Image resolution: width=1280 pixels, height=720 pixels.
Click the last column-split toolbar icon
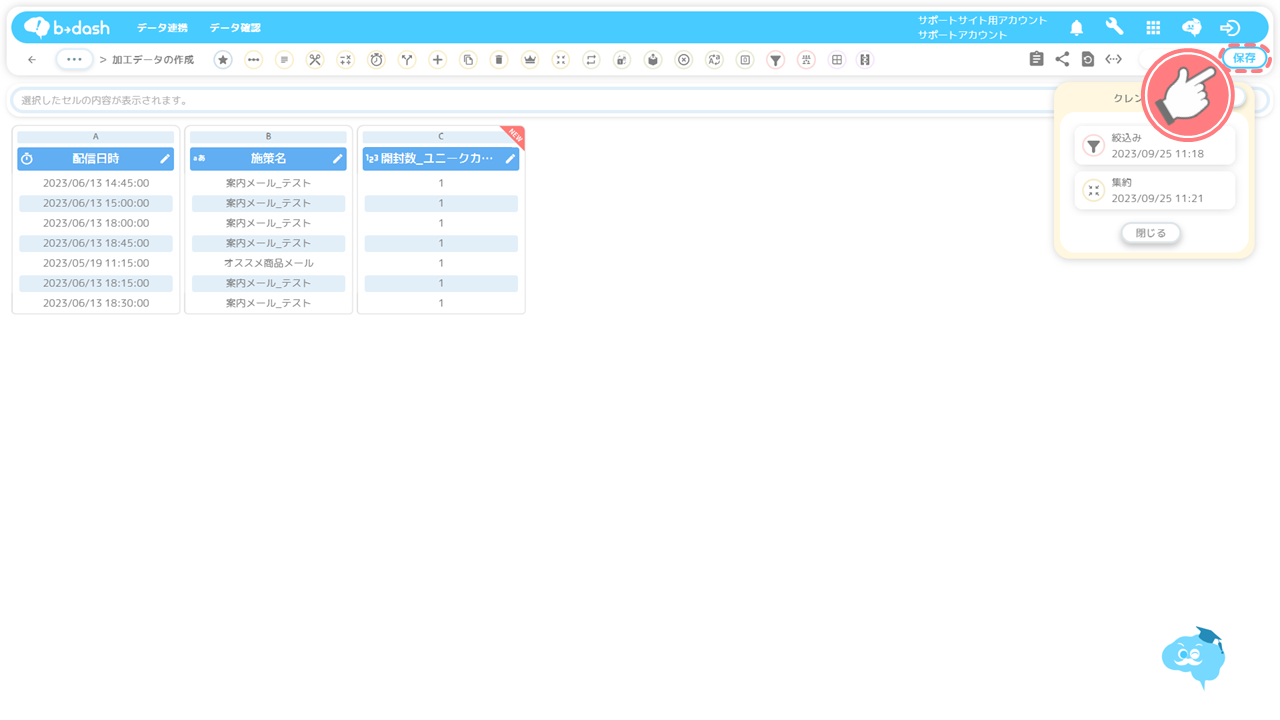tap(866, 60)
